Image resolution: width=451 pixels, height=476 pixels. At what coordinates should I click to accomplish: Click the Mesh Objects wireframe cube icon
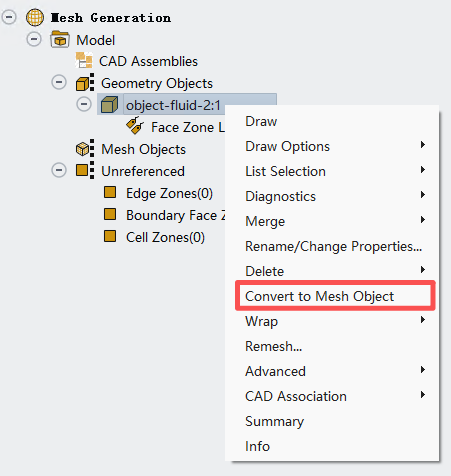click(x=85, y=149)
